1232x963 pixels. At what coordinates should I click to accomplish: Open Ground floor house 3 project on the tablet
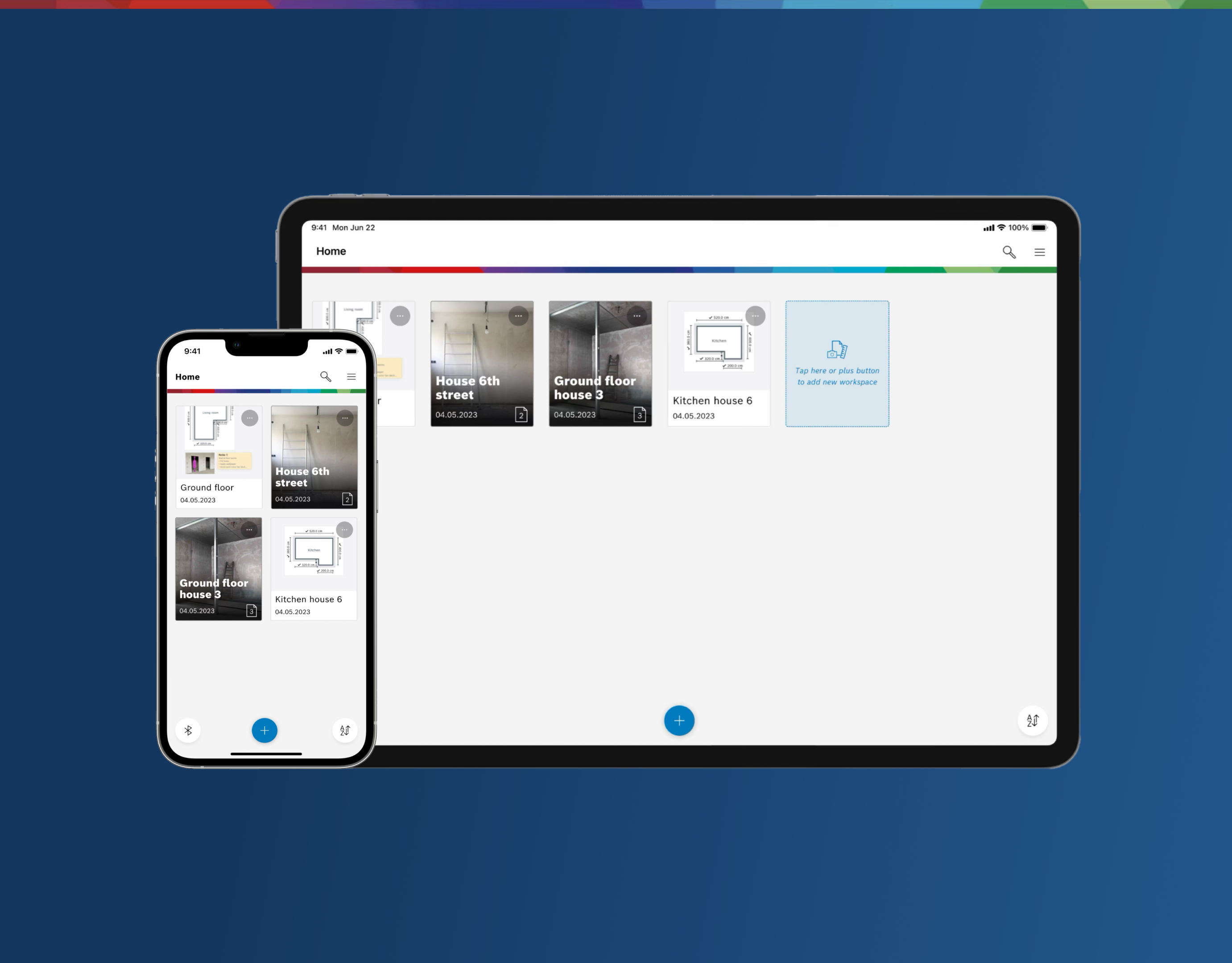click(600, 364)
